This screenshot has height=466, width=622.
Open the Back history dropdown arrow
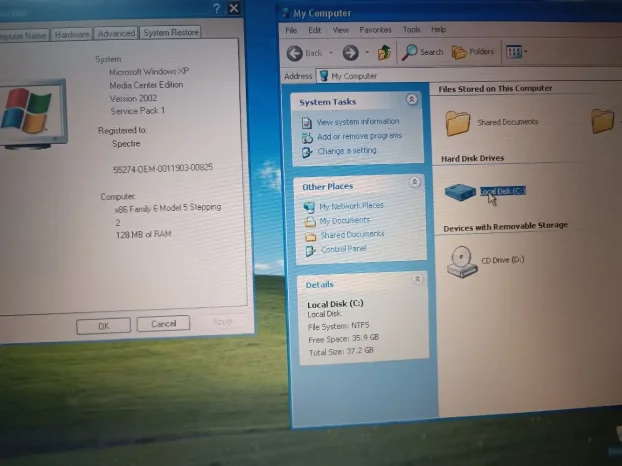click(330, 52)
